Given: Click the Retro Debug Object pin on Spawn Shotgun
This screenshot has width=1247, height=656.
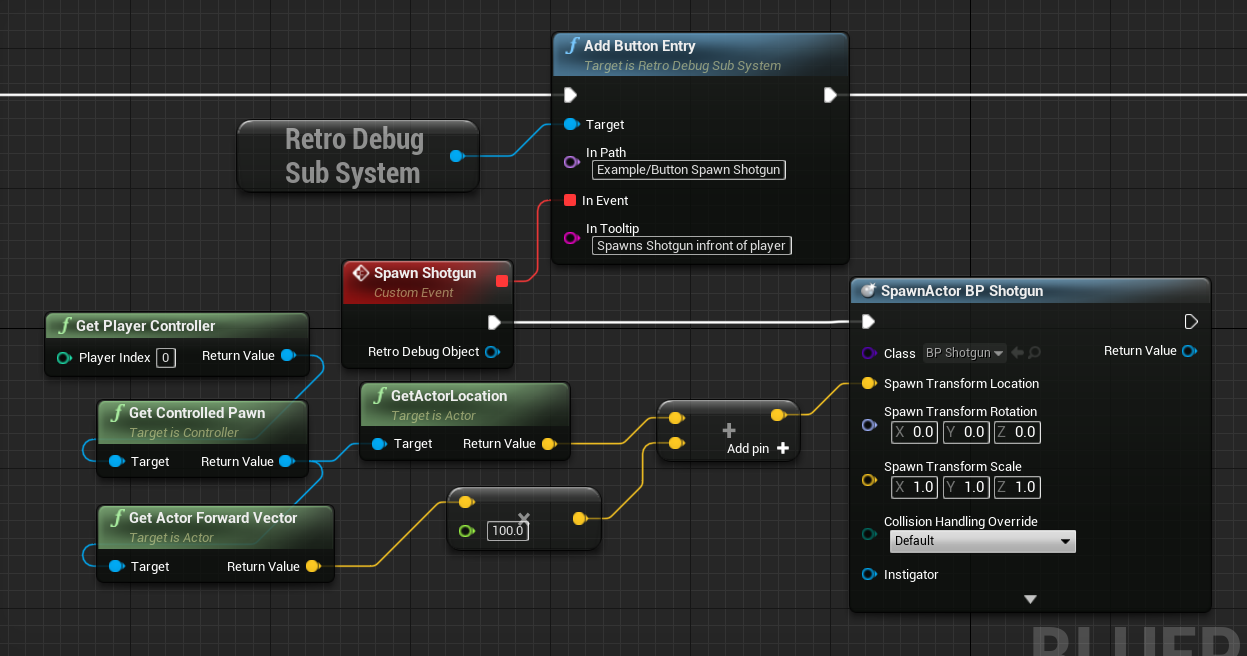Looking at the screenshot, I should [491, 351].
